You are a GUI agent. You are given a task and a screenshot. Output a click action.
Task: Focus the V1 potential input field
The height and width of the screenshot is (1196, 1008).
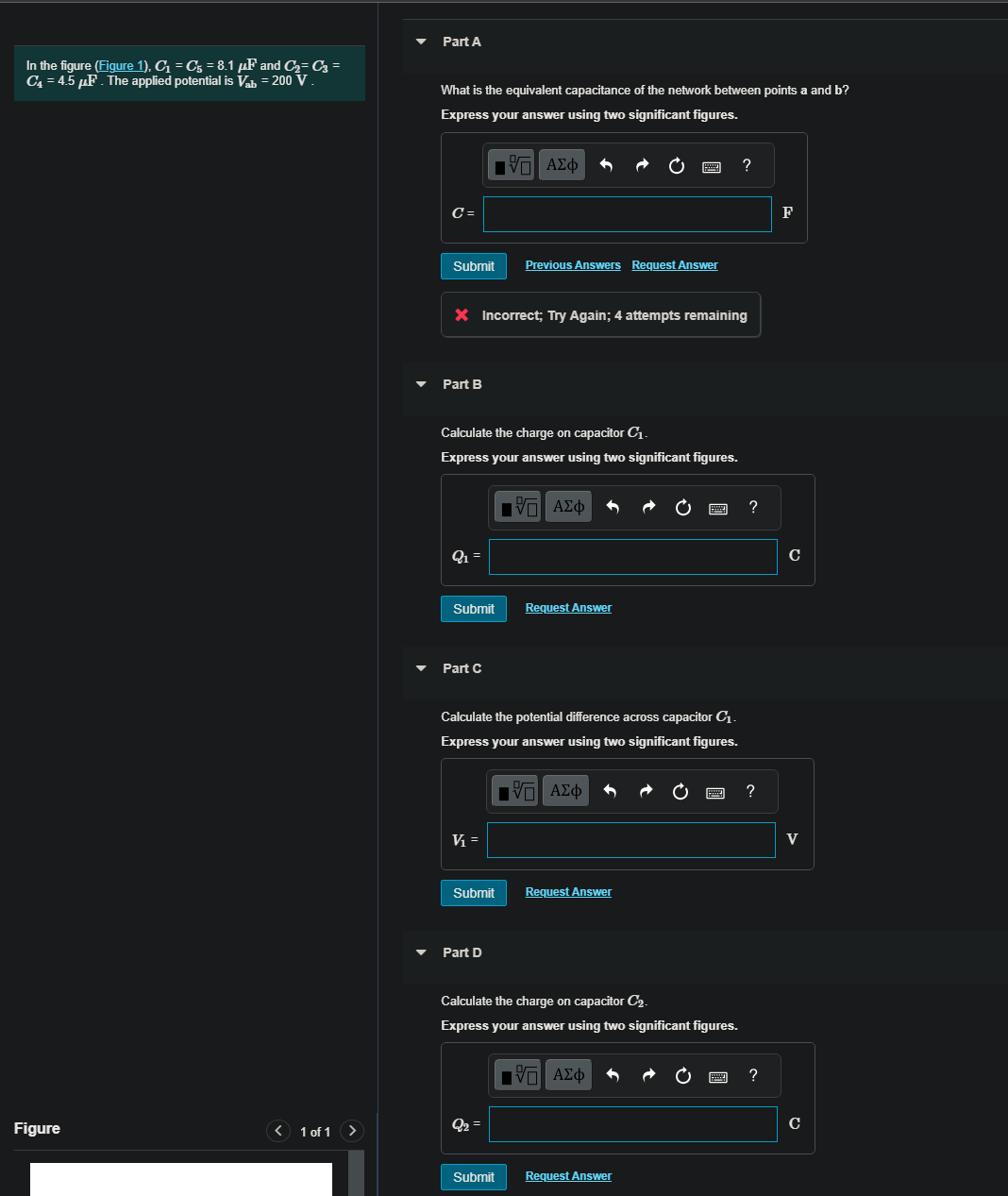click(631, 840)
